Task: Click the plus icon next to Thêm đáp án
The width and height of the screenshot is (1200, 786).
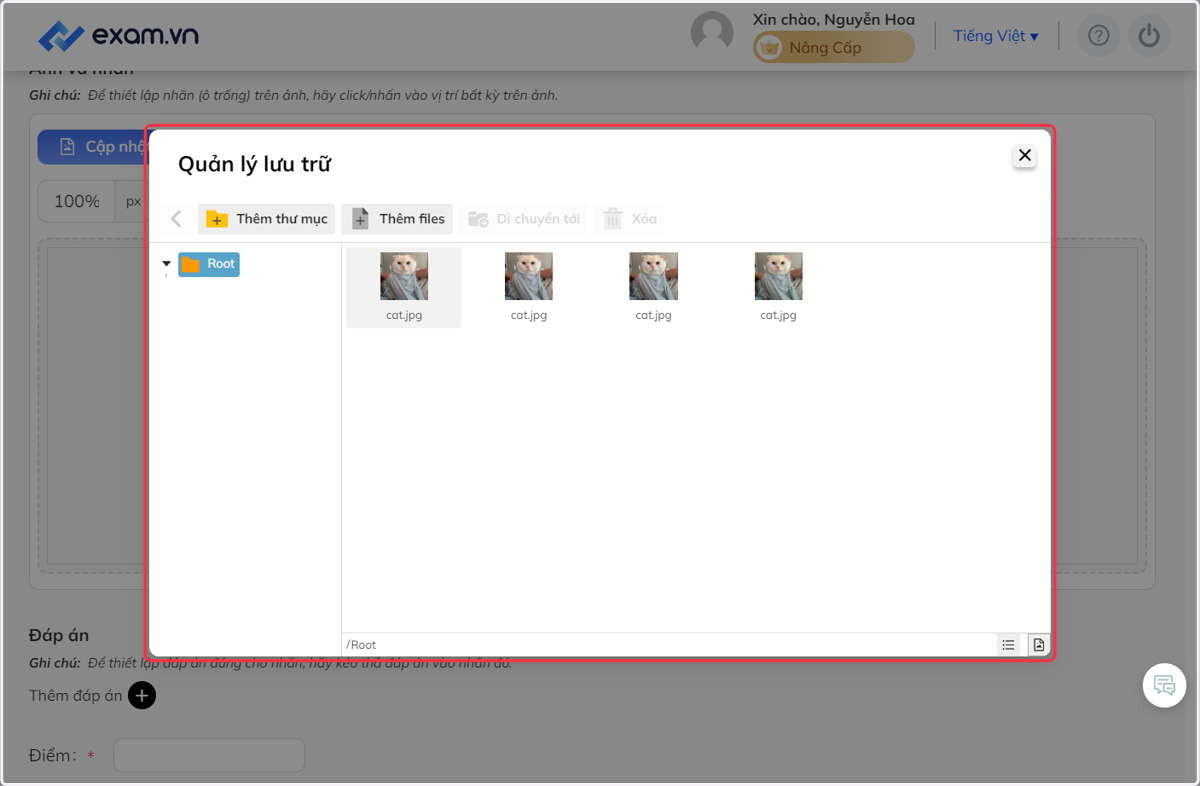Action: 142,696
